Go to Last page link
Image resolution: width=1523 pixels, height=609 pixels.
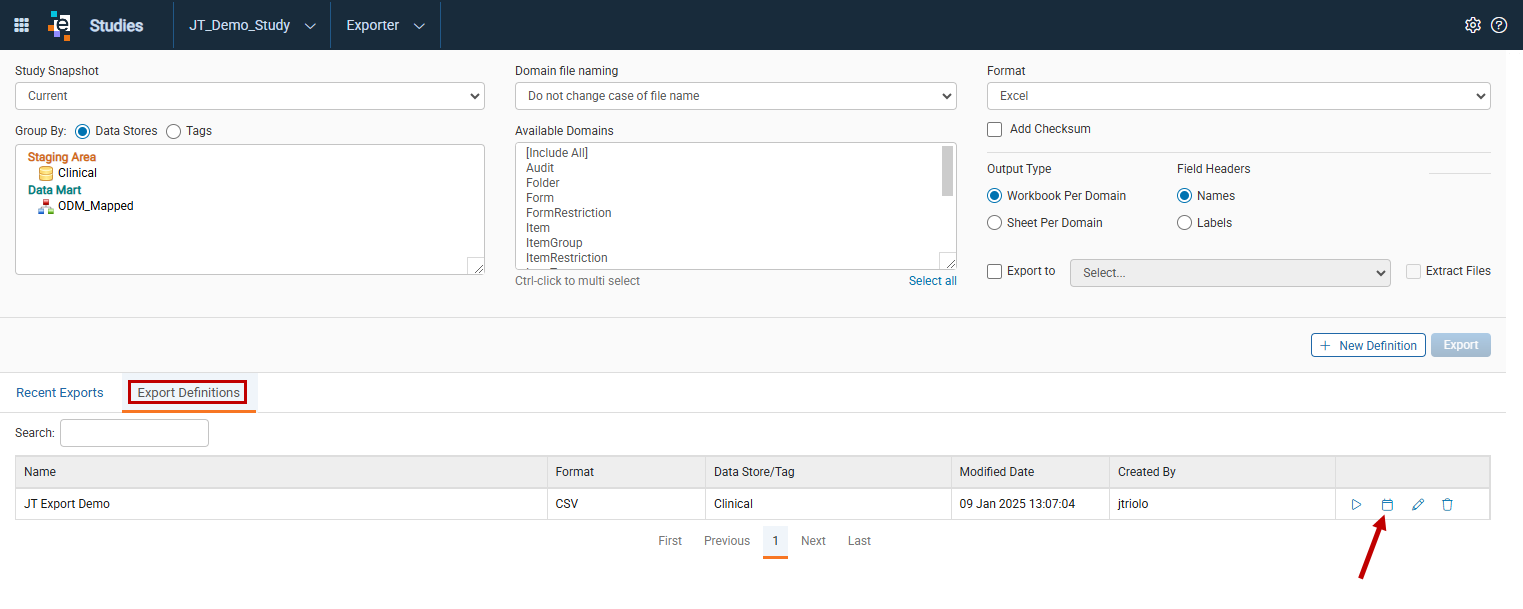[x=859, y=541]
